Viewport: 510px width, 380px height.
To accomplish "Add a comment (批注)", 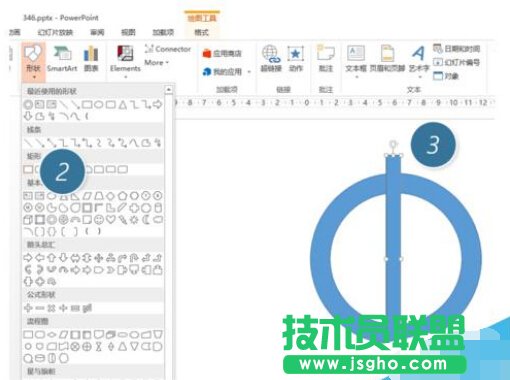I will 326,59.
